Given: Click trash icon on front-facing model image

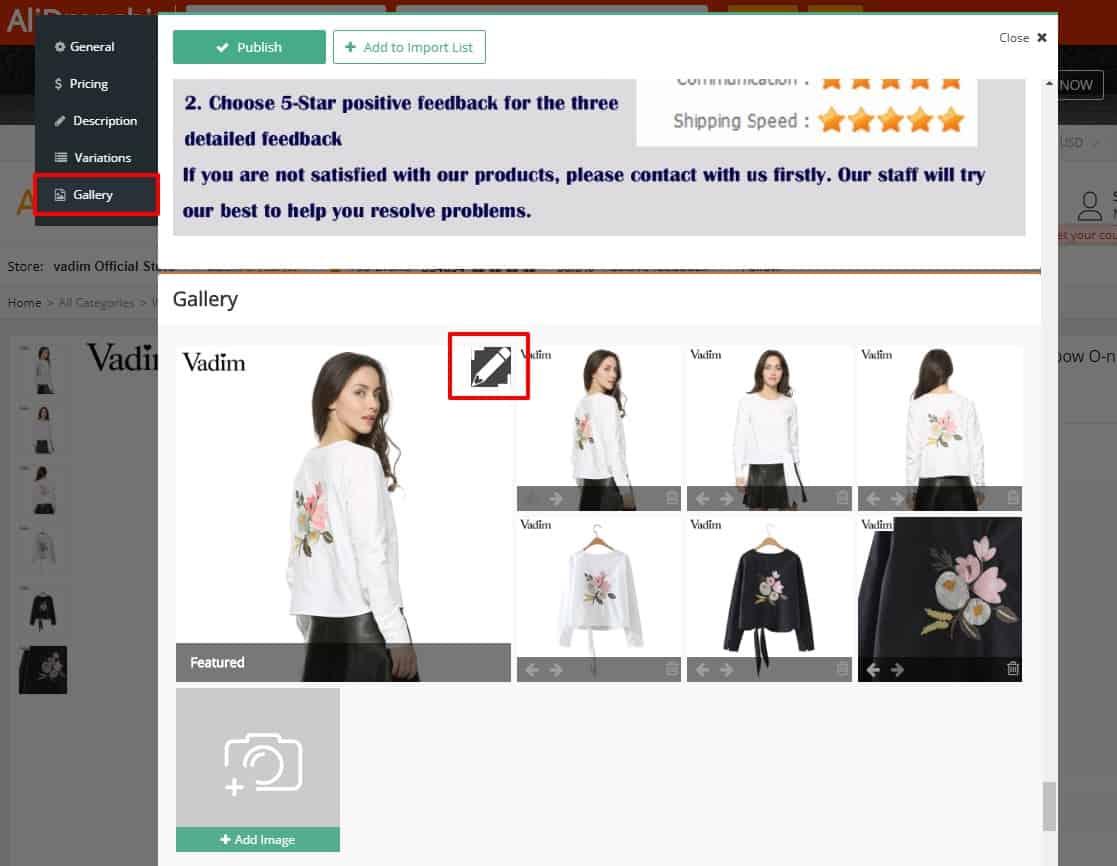Looking at the screenshot, I should [x=842, y=498].
